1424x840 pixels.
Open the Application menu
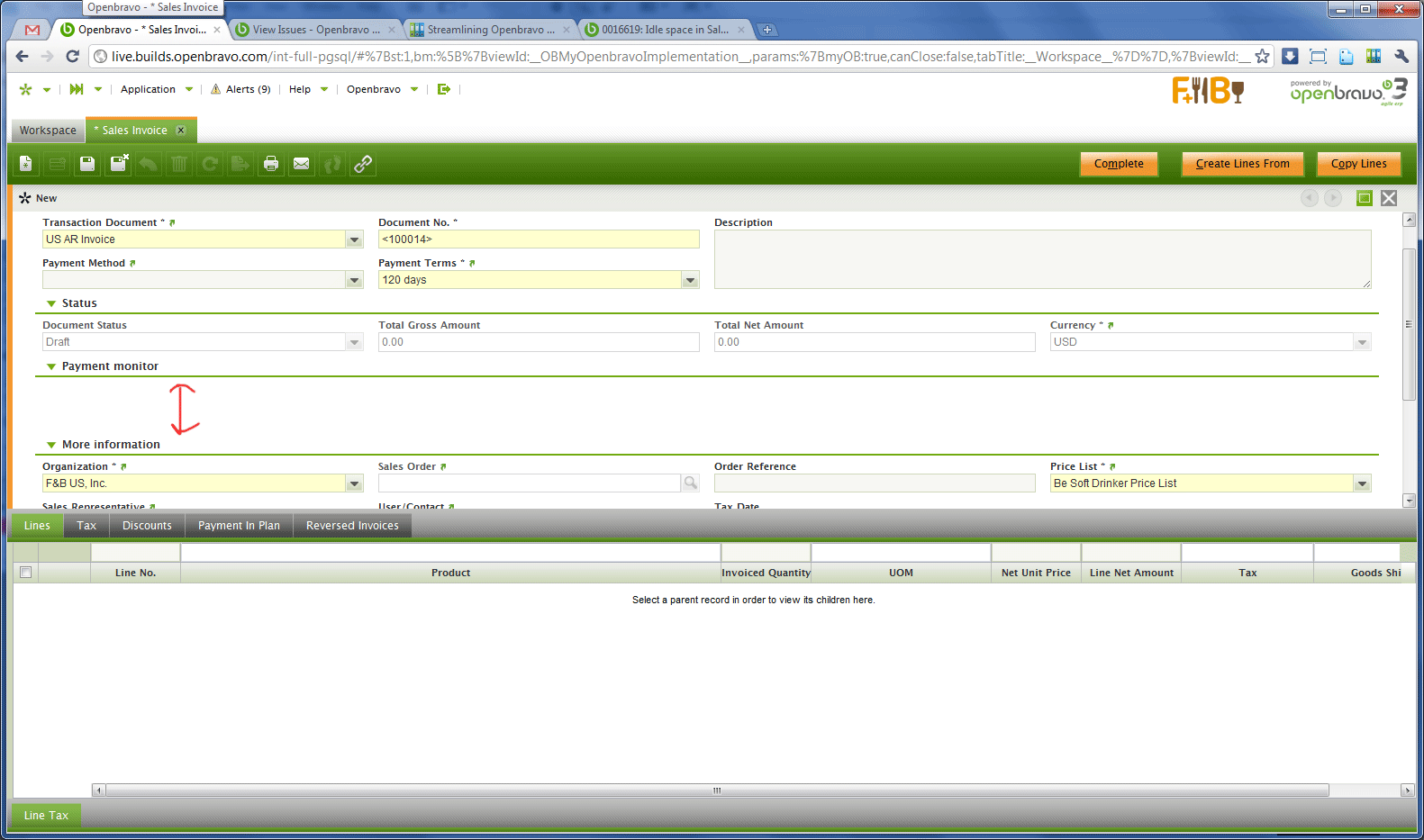coord(149,89)
